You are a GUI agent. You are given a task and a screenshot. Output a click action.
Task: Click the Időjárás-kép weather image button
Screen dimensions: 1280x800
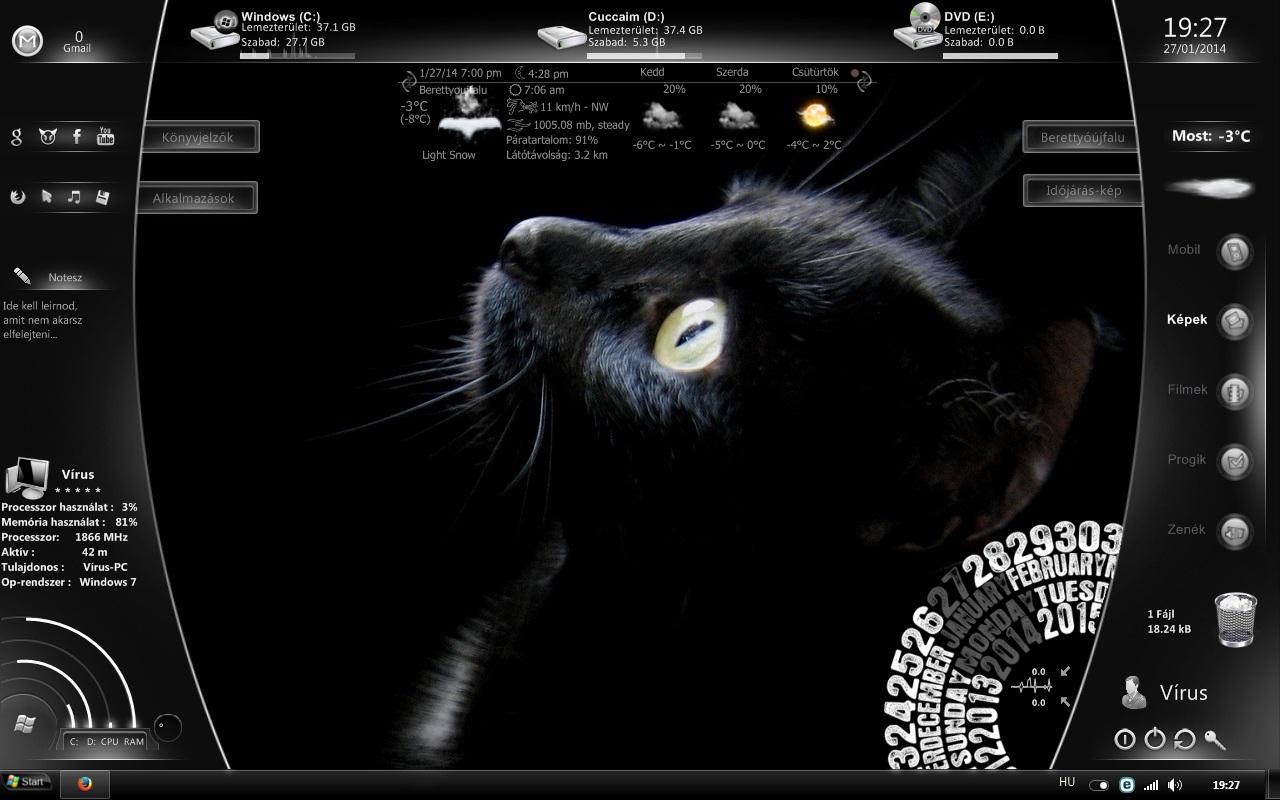click(1083, 191)
